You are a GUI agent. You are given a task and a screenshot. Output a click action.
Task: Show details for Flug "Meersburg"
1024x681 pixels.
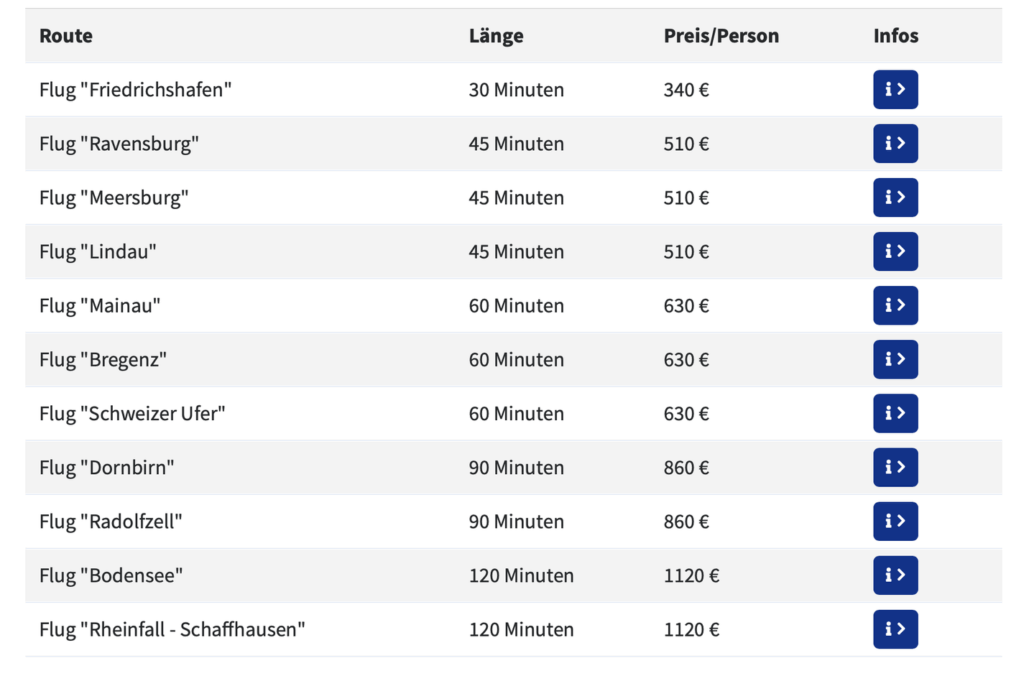tap(895, 197)
